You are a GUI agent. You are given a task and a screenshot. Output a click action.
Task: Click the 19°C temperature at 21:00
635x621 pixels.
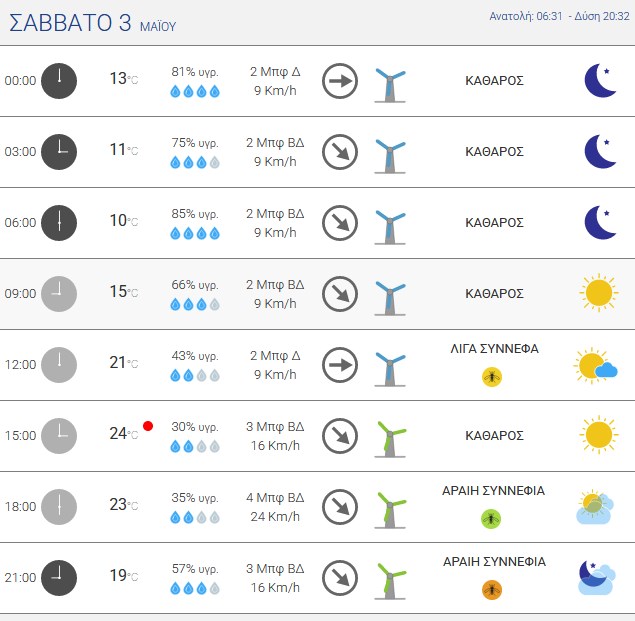click(124, 575)
